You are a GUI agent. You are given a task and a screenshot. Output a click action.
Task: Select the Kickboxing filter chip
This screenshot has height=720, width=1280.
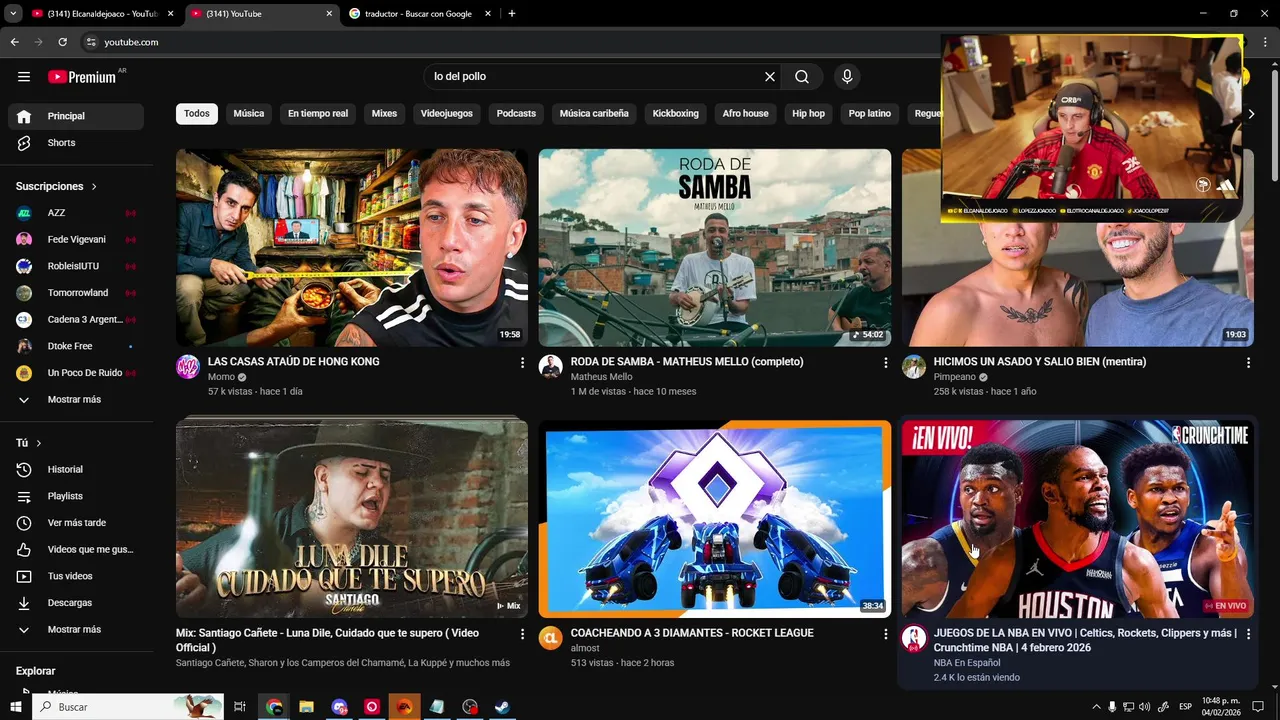(676, 114)
